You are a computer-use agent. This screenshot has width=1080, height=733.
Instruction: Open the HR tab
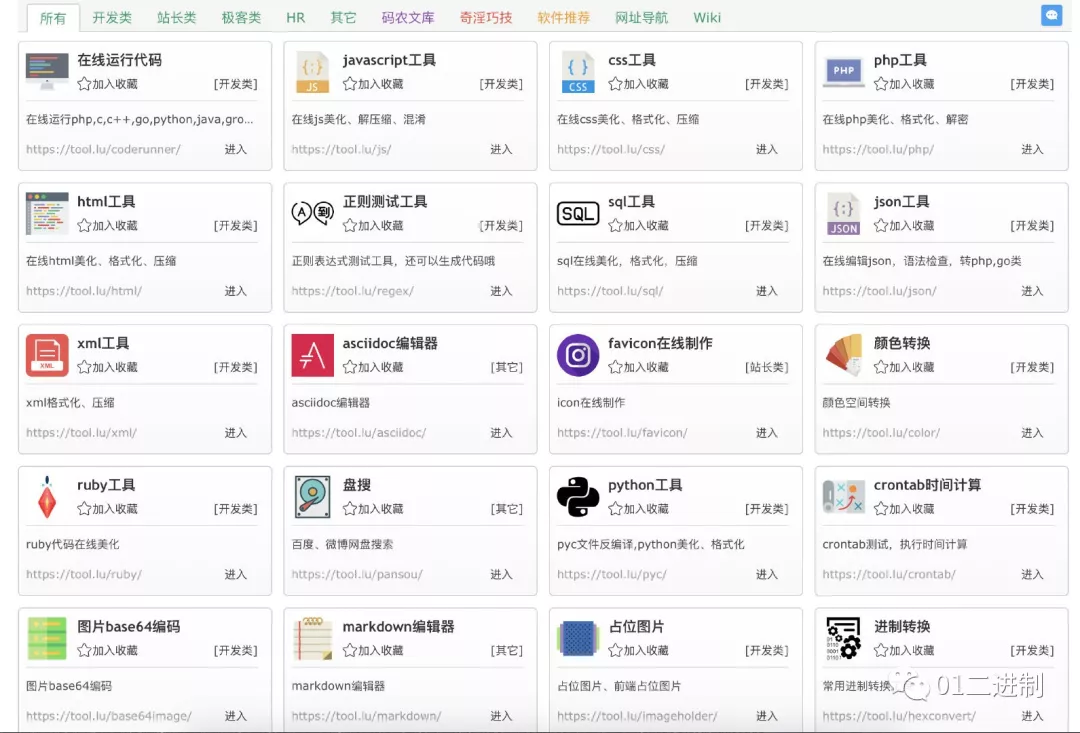pos(295,18)
